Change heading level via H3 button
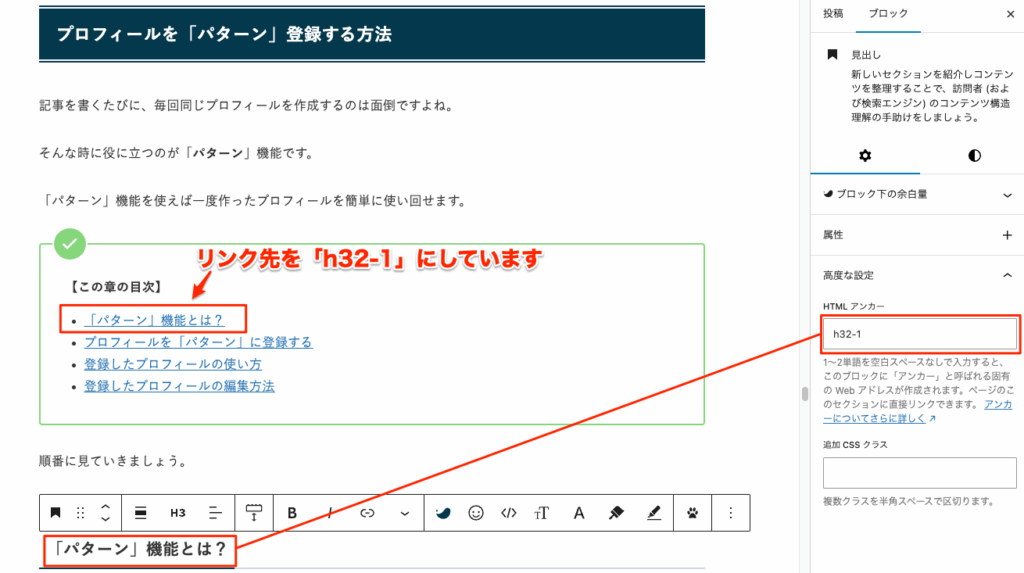Viewport: 1024px width, 573px height. click(x=178, y=513)
